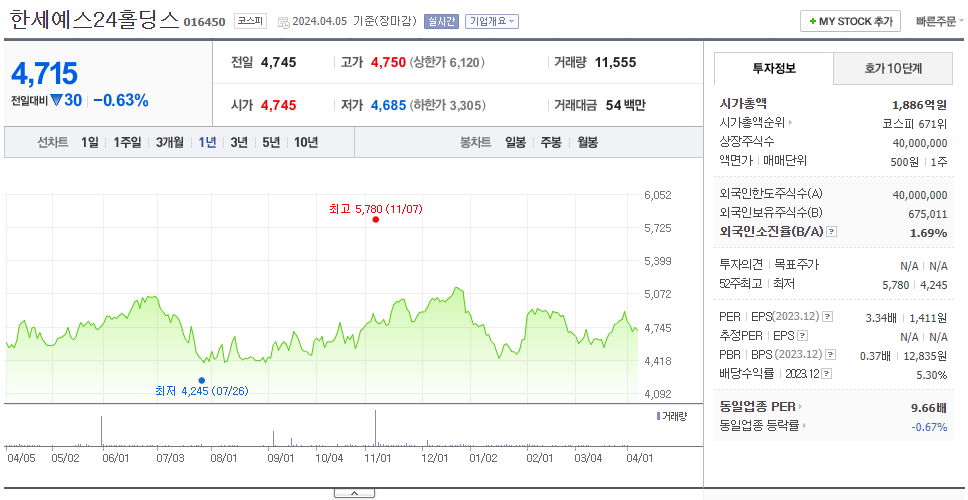Click the stock name 한세예스24홀딩스
The image size is (968, 500).
[95, 21]
